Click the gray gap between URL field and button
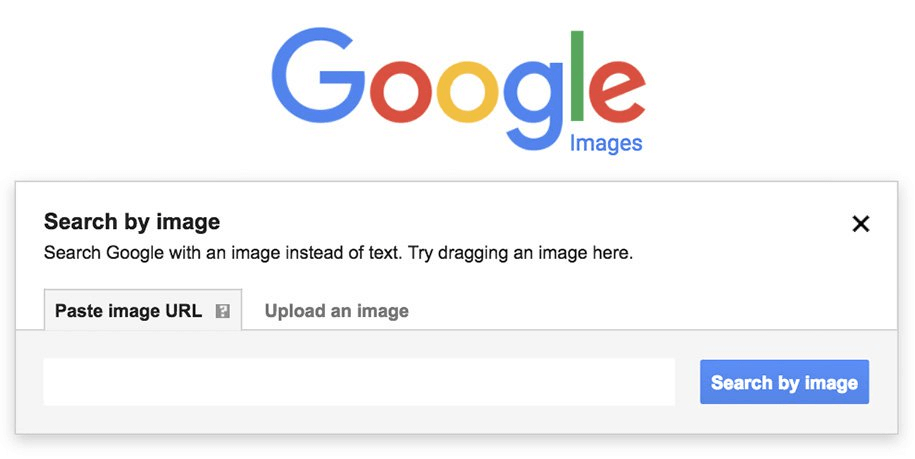The image size is (915, 459). (x=687, y=382)
